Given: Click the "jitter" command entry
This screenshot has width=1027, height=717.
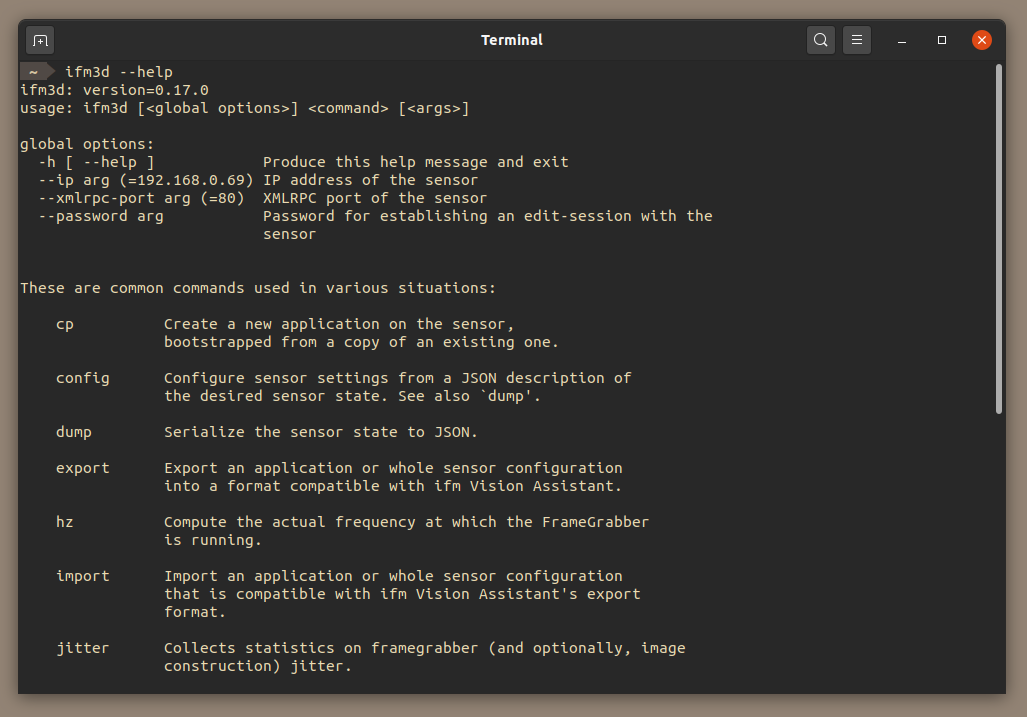Looking at the screenshot, I should pos(82,647).
